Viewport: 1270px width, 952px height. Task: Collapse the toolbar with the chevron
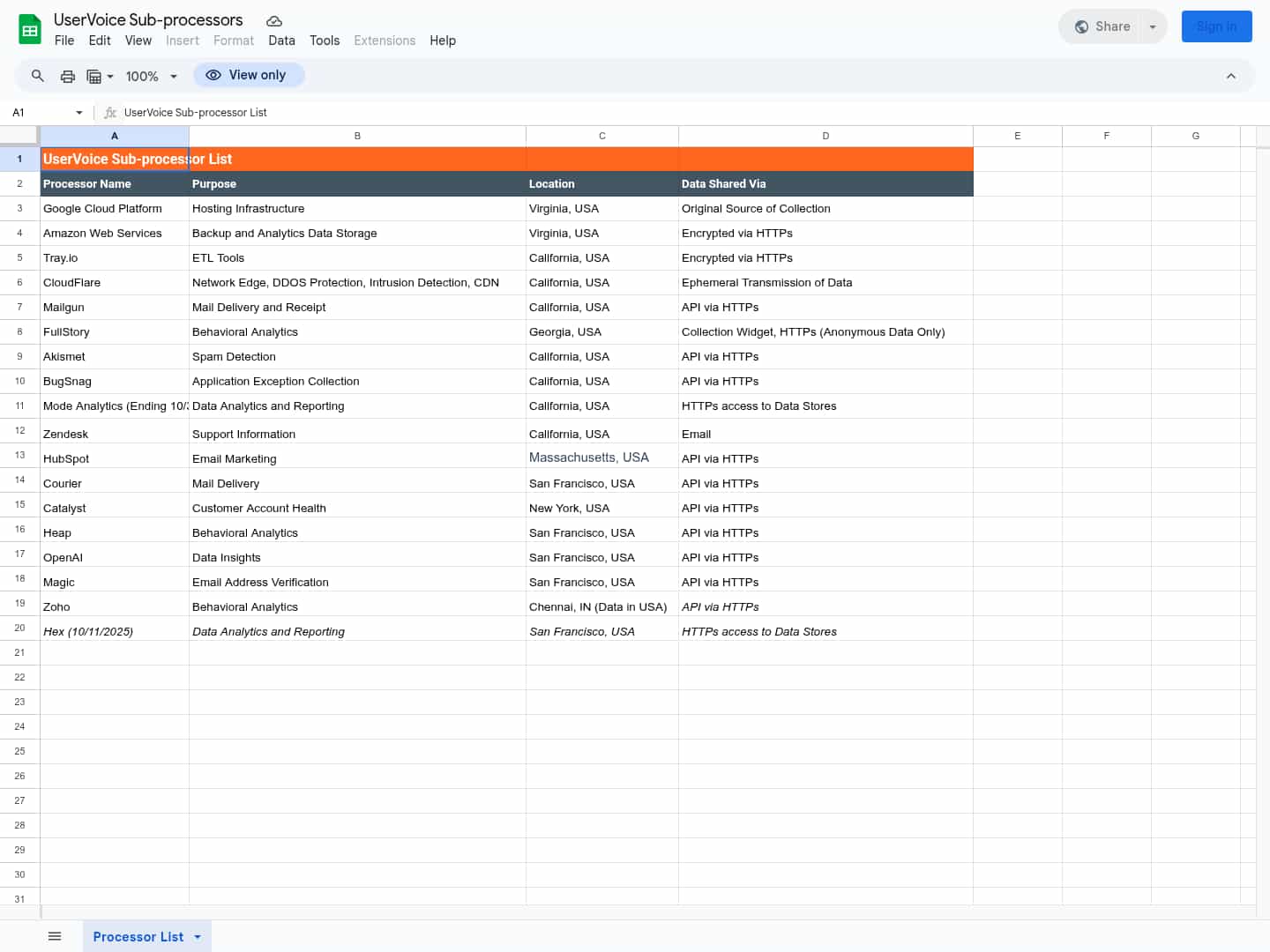pos(1230,76)
